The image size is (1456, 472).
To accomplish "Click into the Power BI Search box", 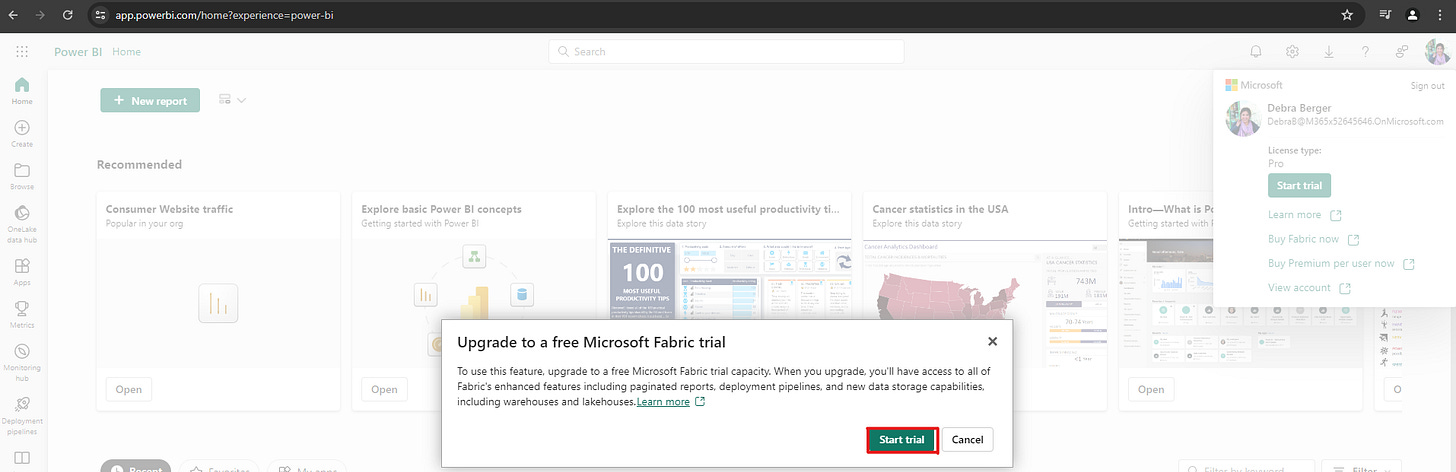I will 726,51.
